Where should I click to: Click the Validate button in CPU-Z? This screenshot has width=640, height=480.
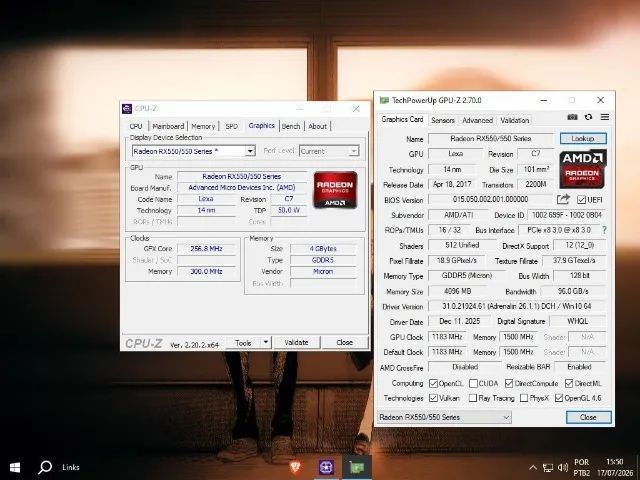pyautogui.click(x=296, y=342)
